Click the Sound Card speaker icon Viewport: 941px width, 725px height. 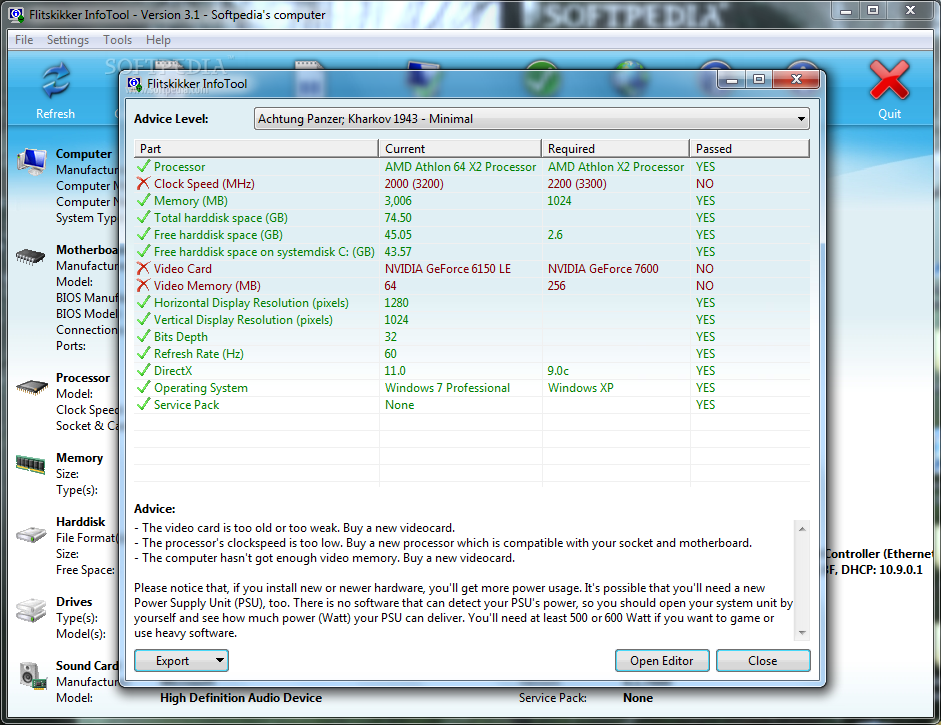pyautogui.click(x=32, y=675)
